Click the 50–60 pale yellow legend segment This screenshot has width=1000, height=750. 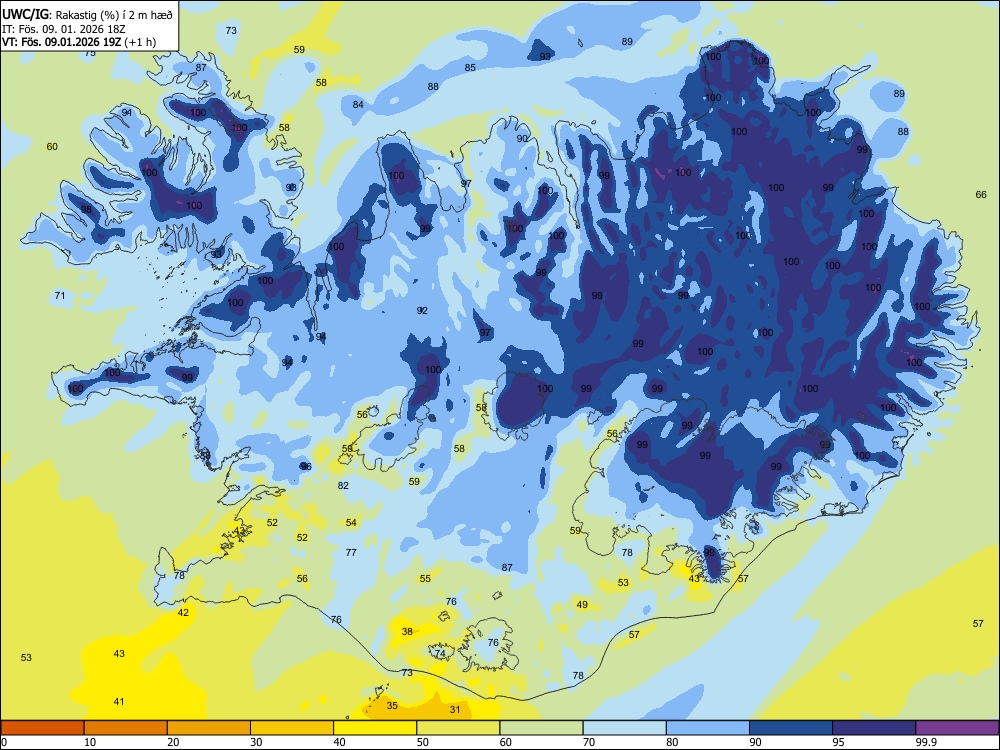(458, 728)
